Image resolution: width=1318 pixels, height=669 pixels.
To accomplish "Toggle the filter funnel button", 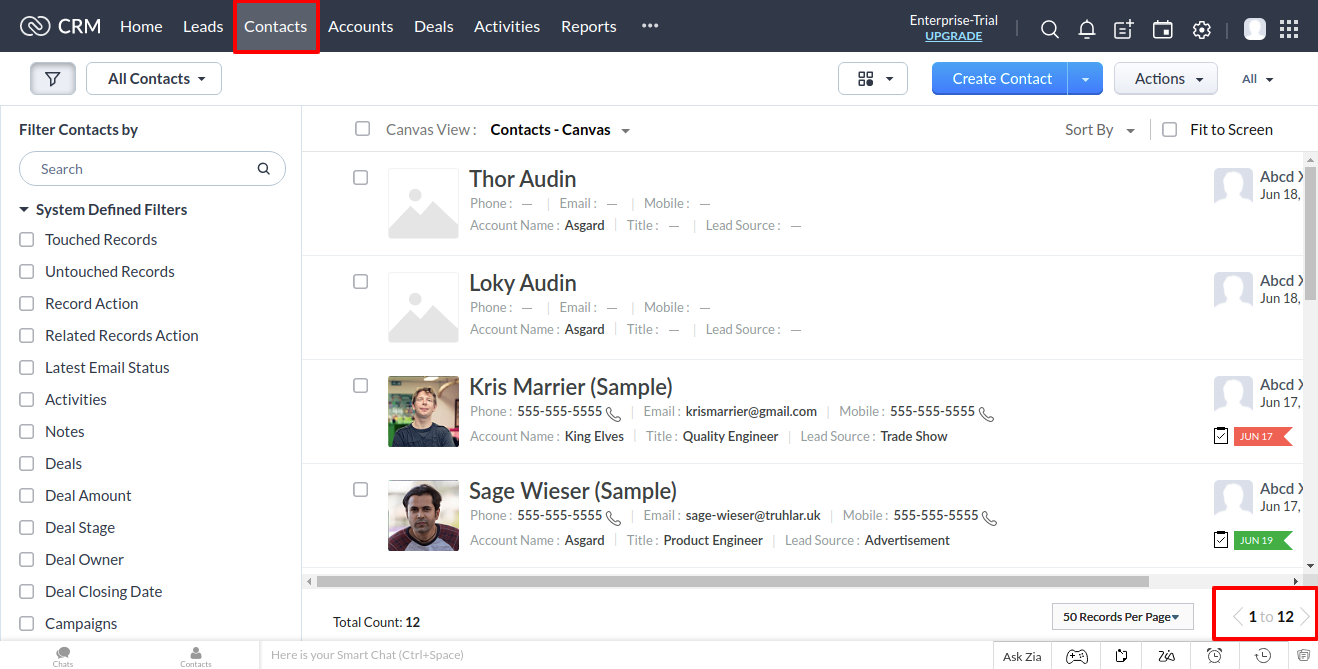I will click(53, 79).
